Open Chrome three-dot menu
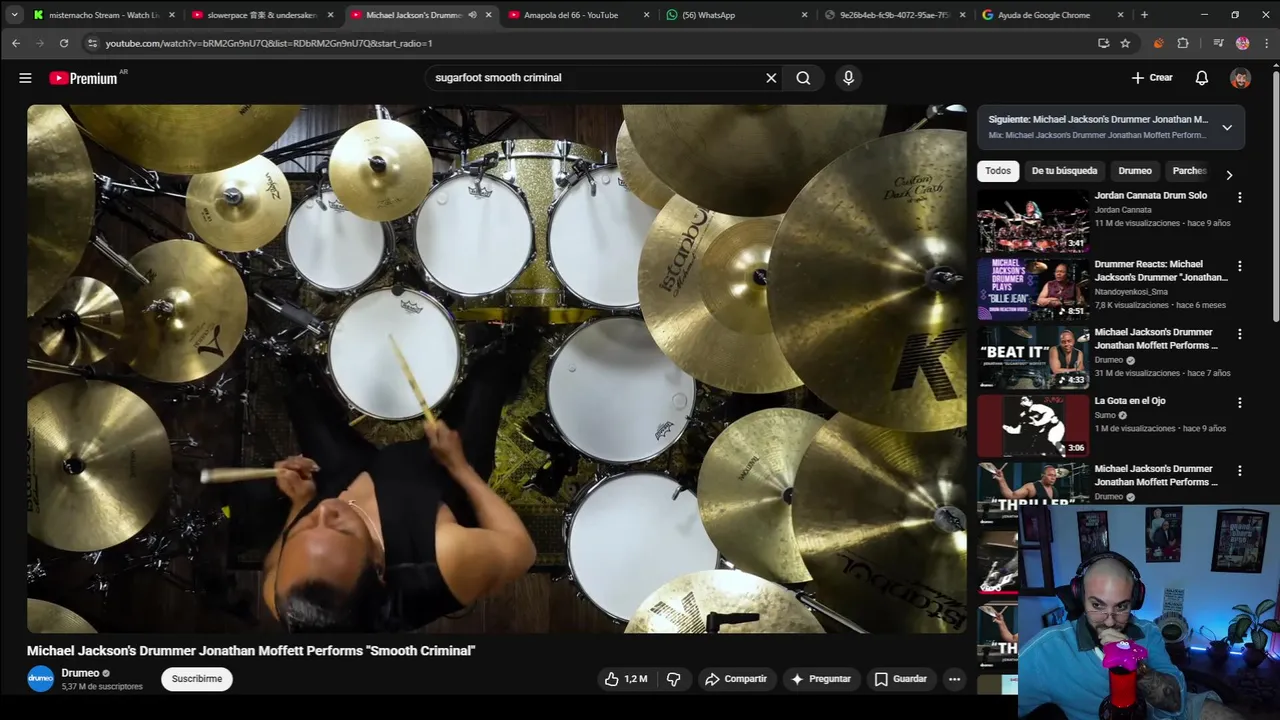Viewport: 1280px width, 720px height. (1267, 43)
